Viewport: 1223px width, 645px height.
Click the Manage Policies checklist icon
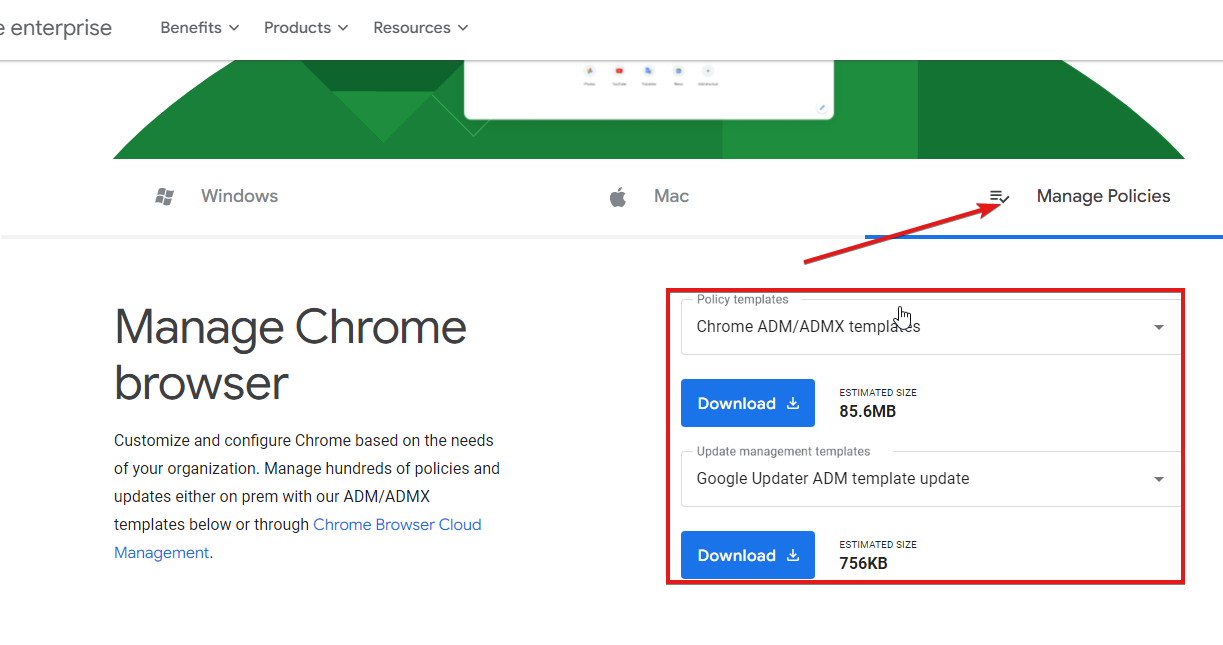tap(1000, 197)
